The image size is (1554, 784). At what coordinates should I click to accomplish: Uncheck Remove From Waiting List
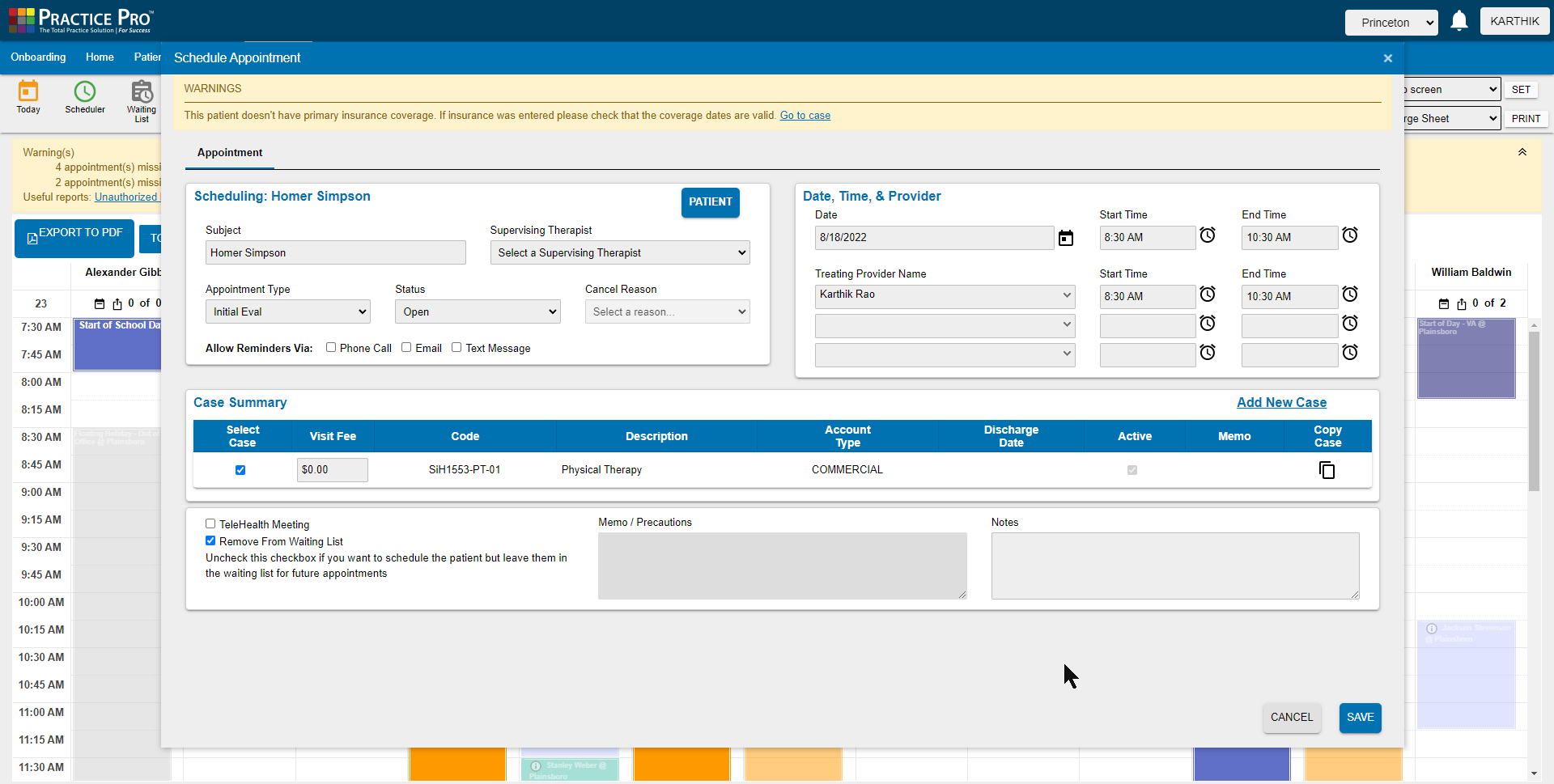click(210, 540)
